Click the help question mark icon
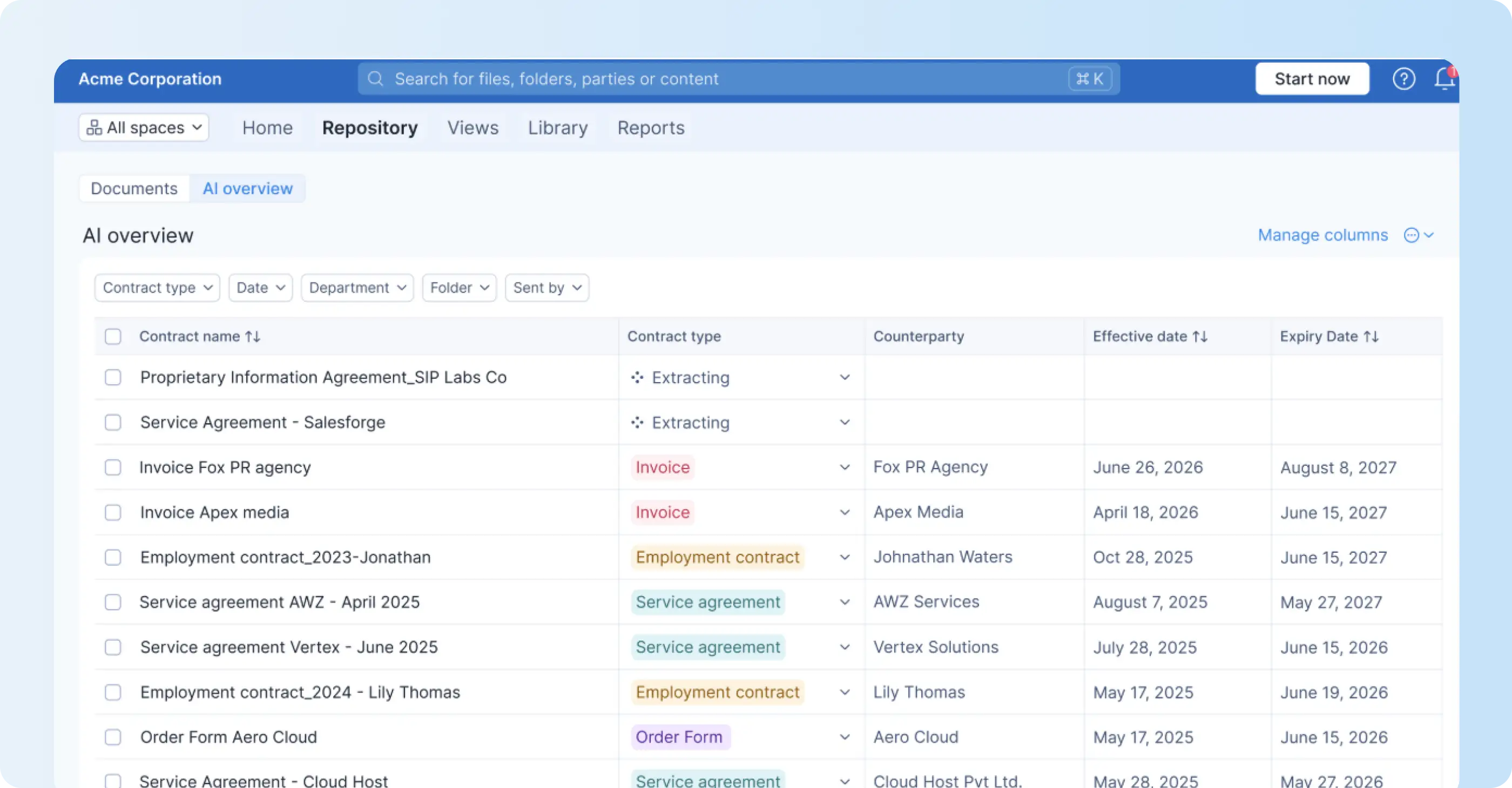This screenshot has height=788, width=1512. [1403, 79]
